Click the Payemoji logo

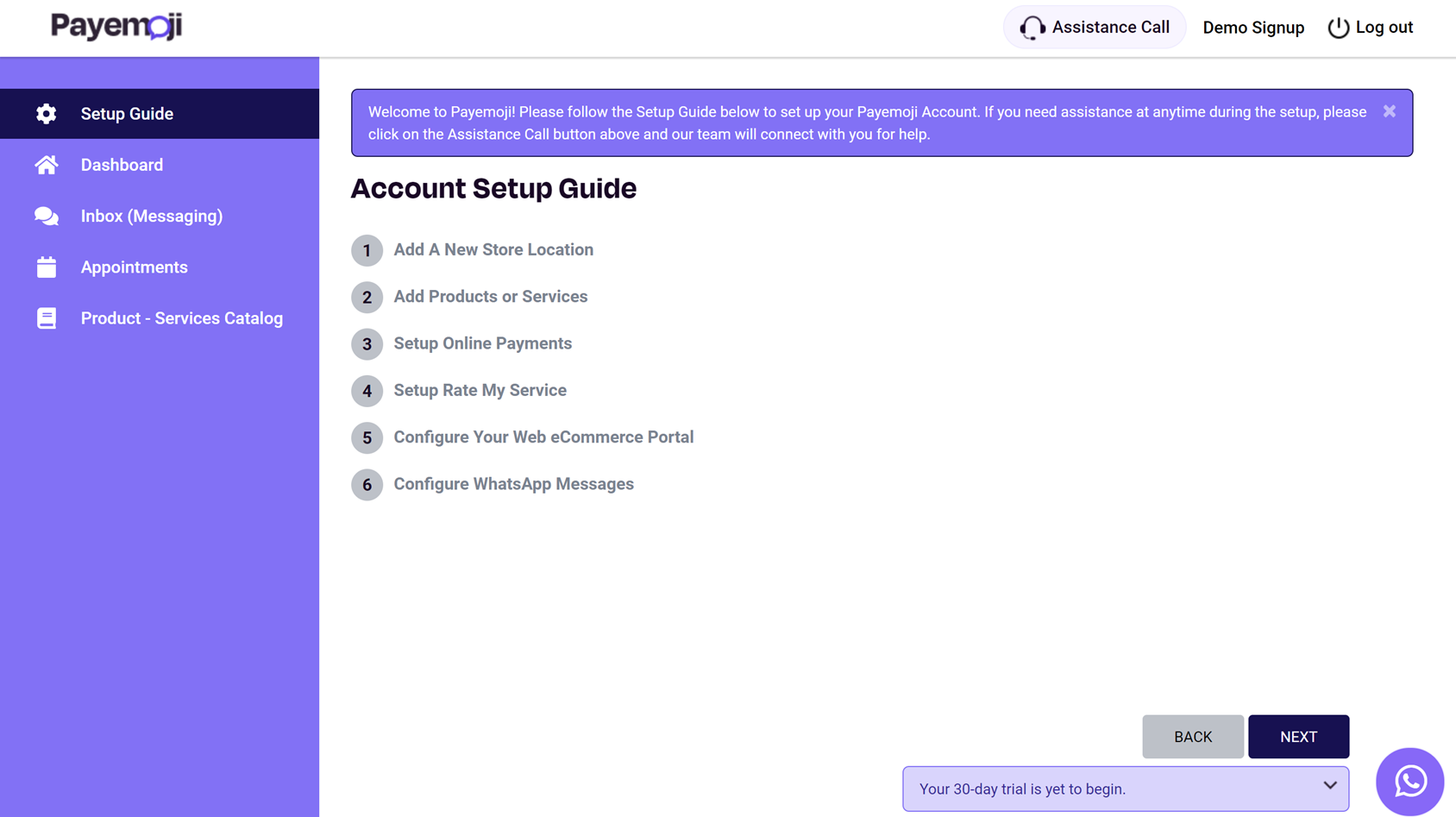116,26
